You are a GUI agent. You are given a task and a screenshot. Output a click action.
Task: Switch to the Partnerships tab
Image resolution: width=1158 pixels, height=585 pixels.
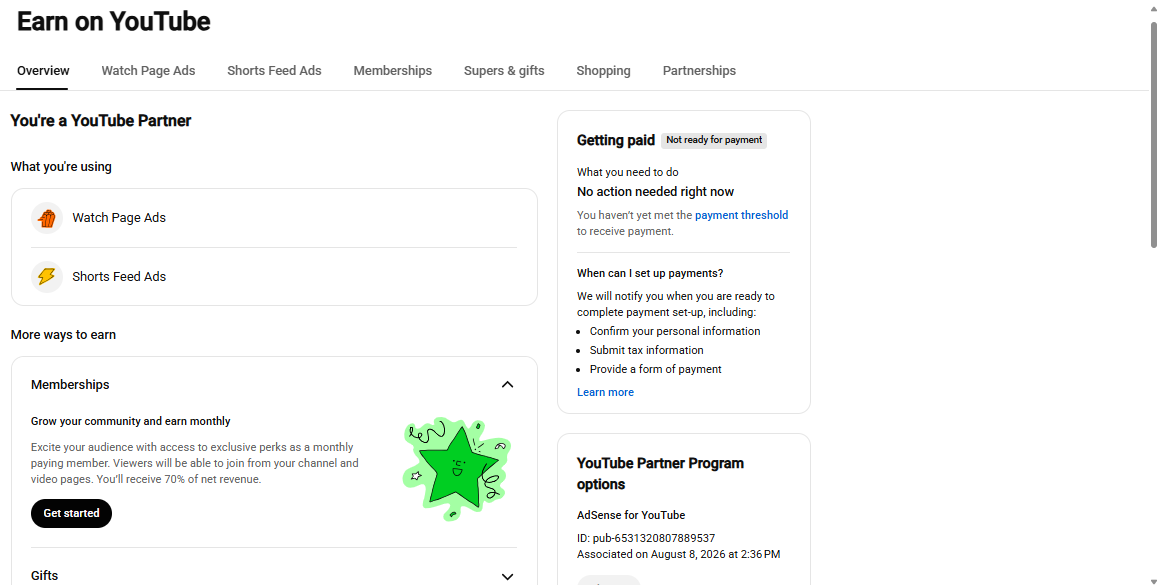[x=699, y=71]
